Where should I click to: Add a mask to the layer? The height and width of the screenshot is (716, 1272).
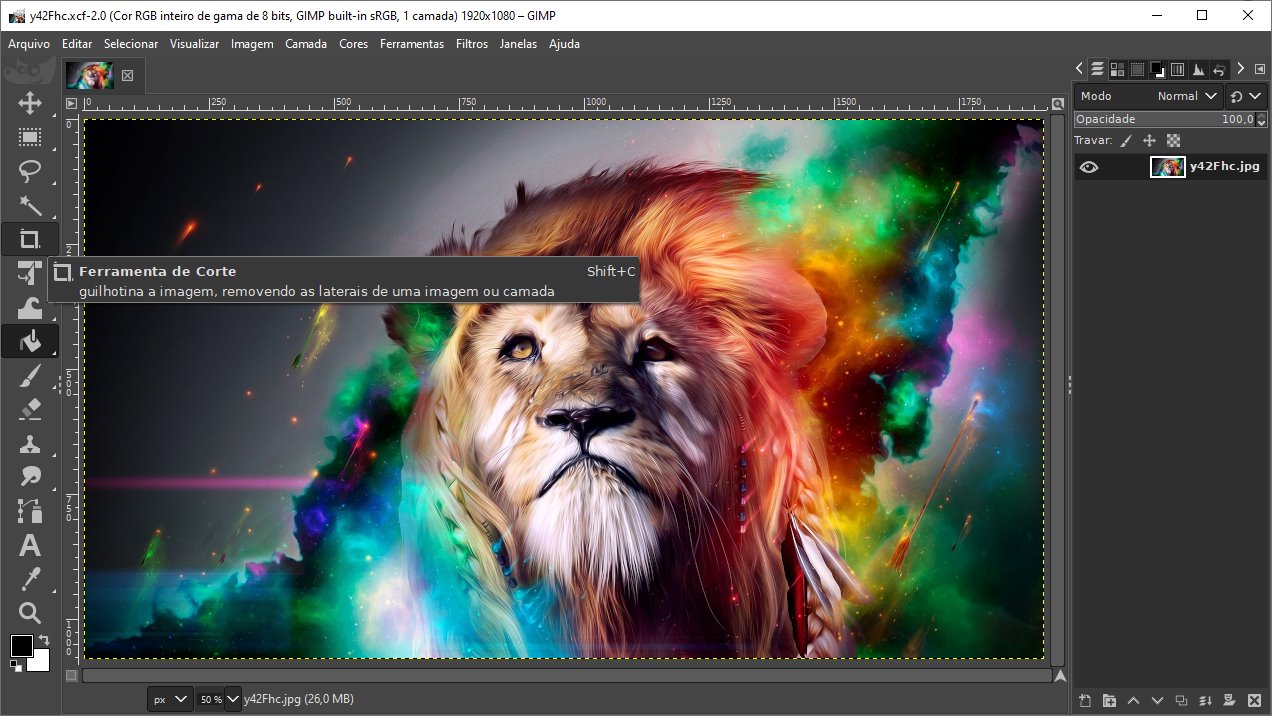click(x=1229, y=700)
